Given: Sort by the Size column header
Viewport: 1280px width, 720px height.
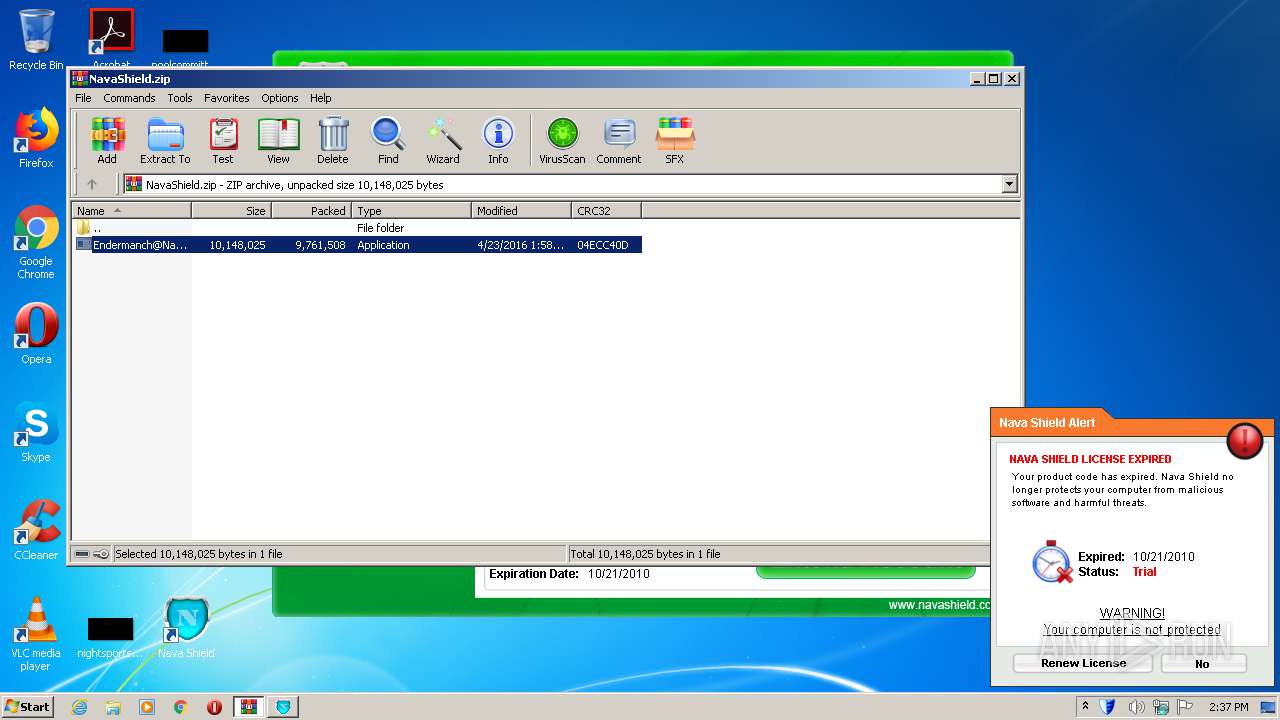Looking at the screenshot, I should click(232, 210).
